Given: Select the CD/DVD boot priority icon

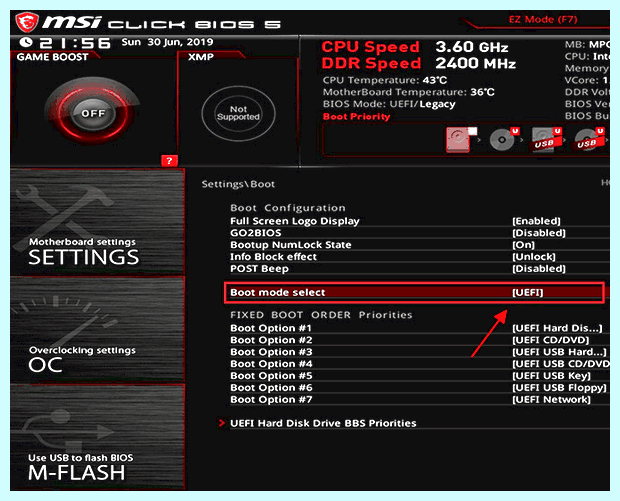Looking at the screenshot, I should pos(503,140).
